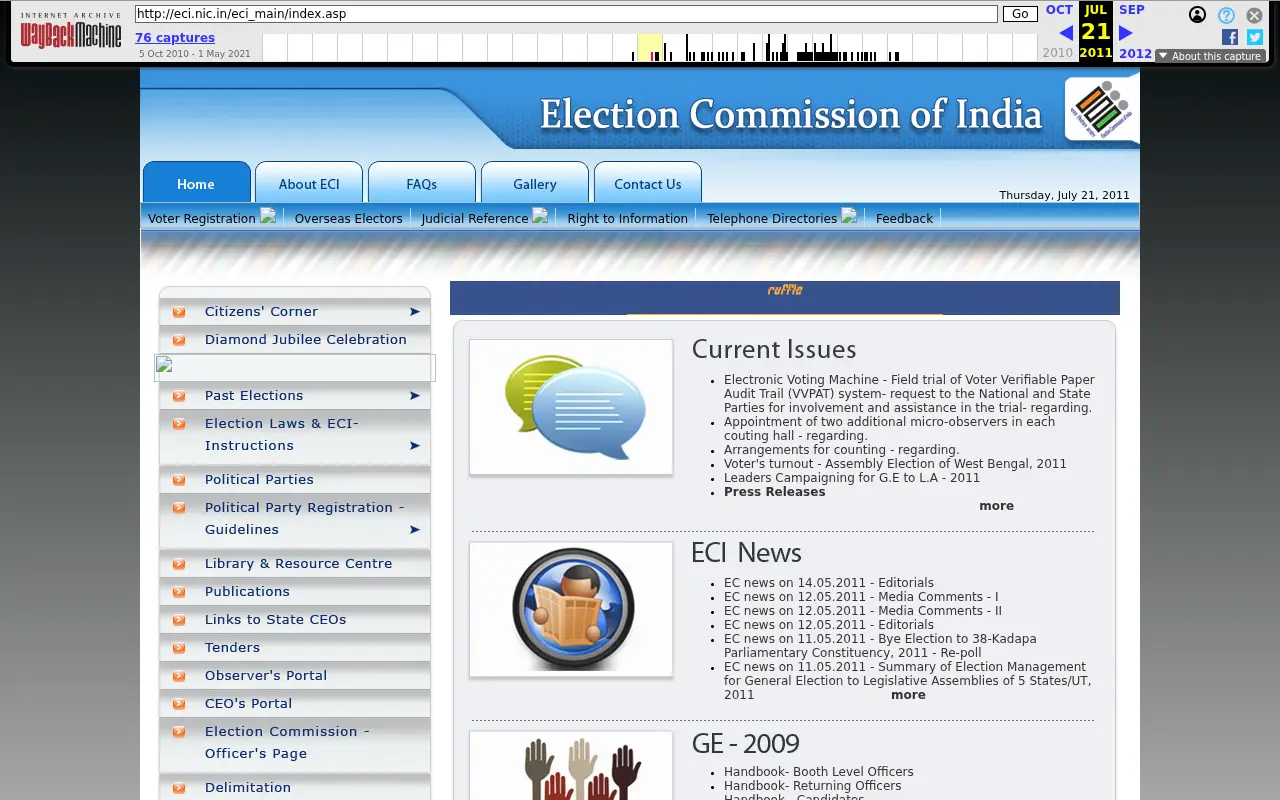Image resolution: width=1280 pixels, height=800 pixels.
Task: Open Leaders Campaigning for G.E to L.A link
Action: click(852, 478)
